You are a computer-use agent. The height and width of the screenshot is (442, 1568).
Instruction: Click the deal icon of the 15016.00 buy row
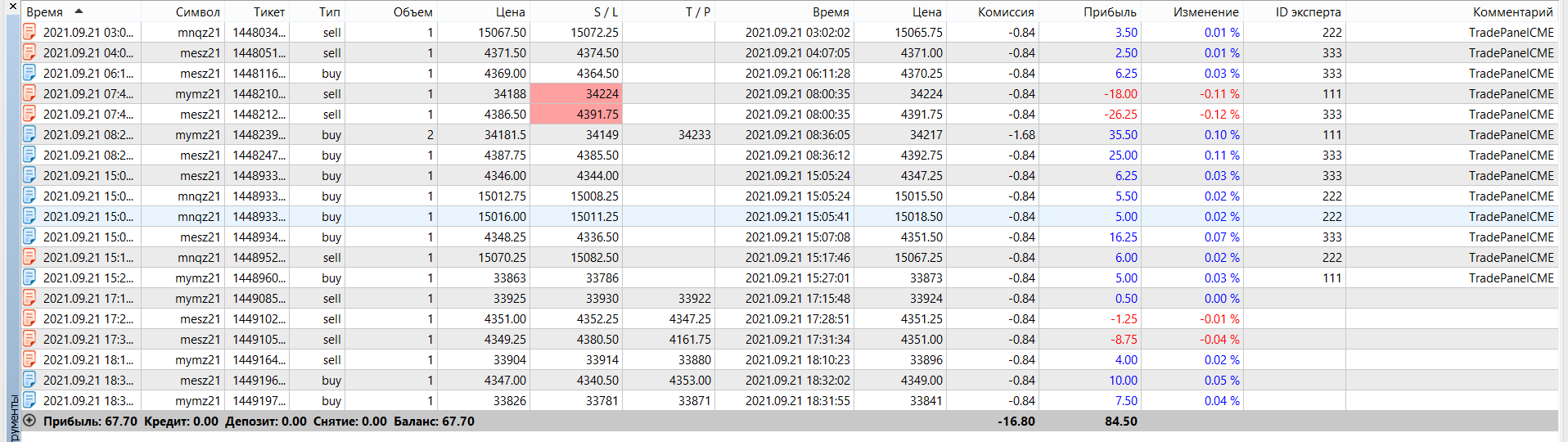pyautogui.click(x=29, y=216)
